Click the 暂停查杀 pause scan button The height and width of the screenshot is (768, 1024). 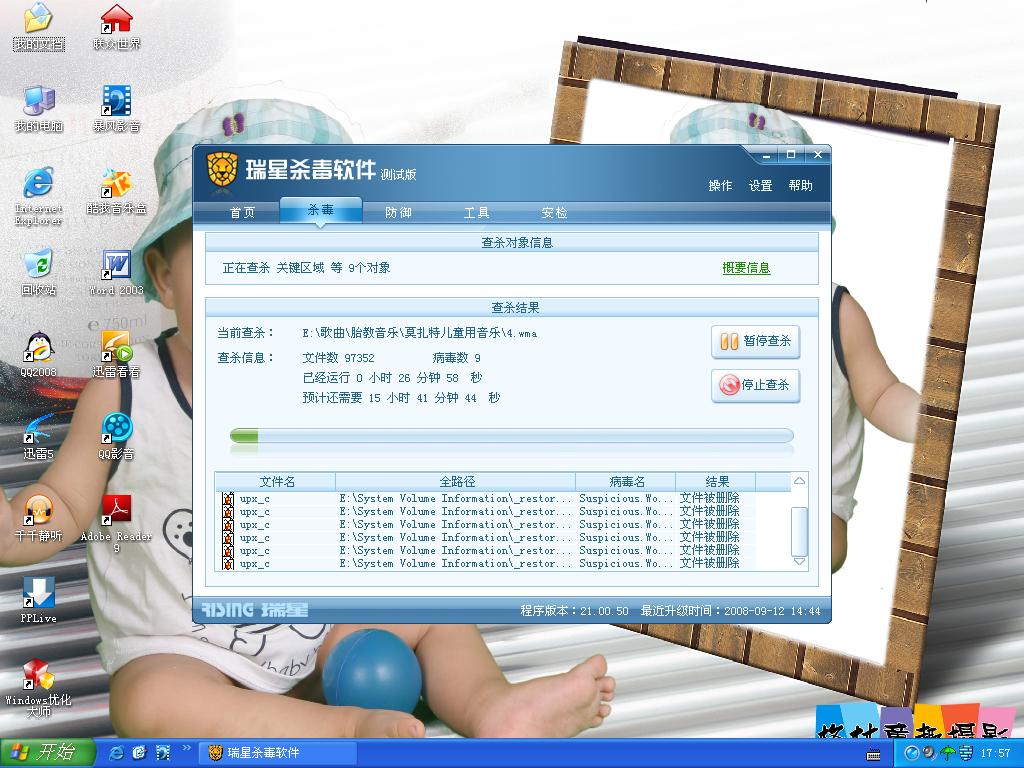[756, 341]
